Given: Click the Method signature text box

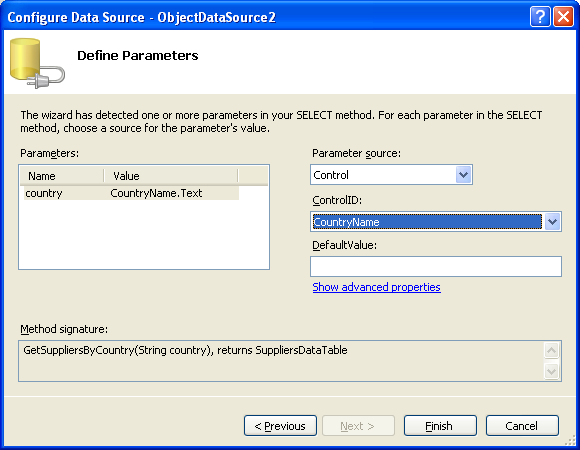Looking at the screenshot, I should click(281, 361).
